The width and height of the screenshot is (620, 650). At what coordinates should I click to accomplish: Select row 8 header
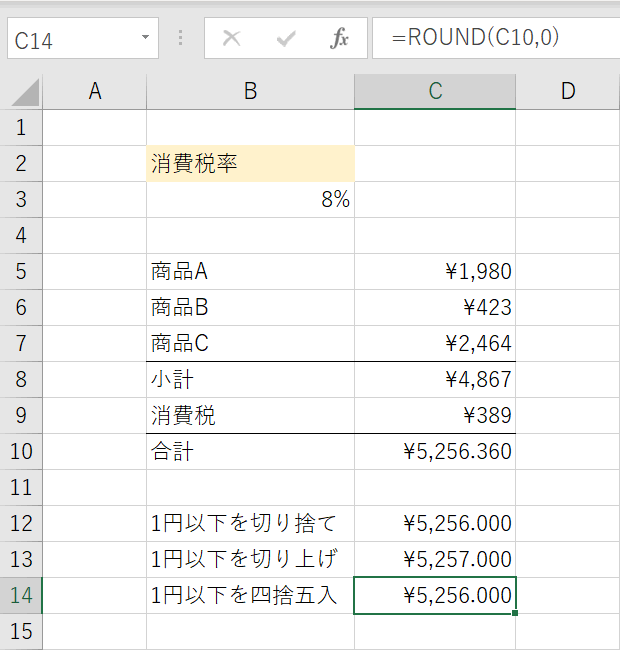21,380
